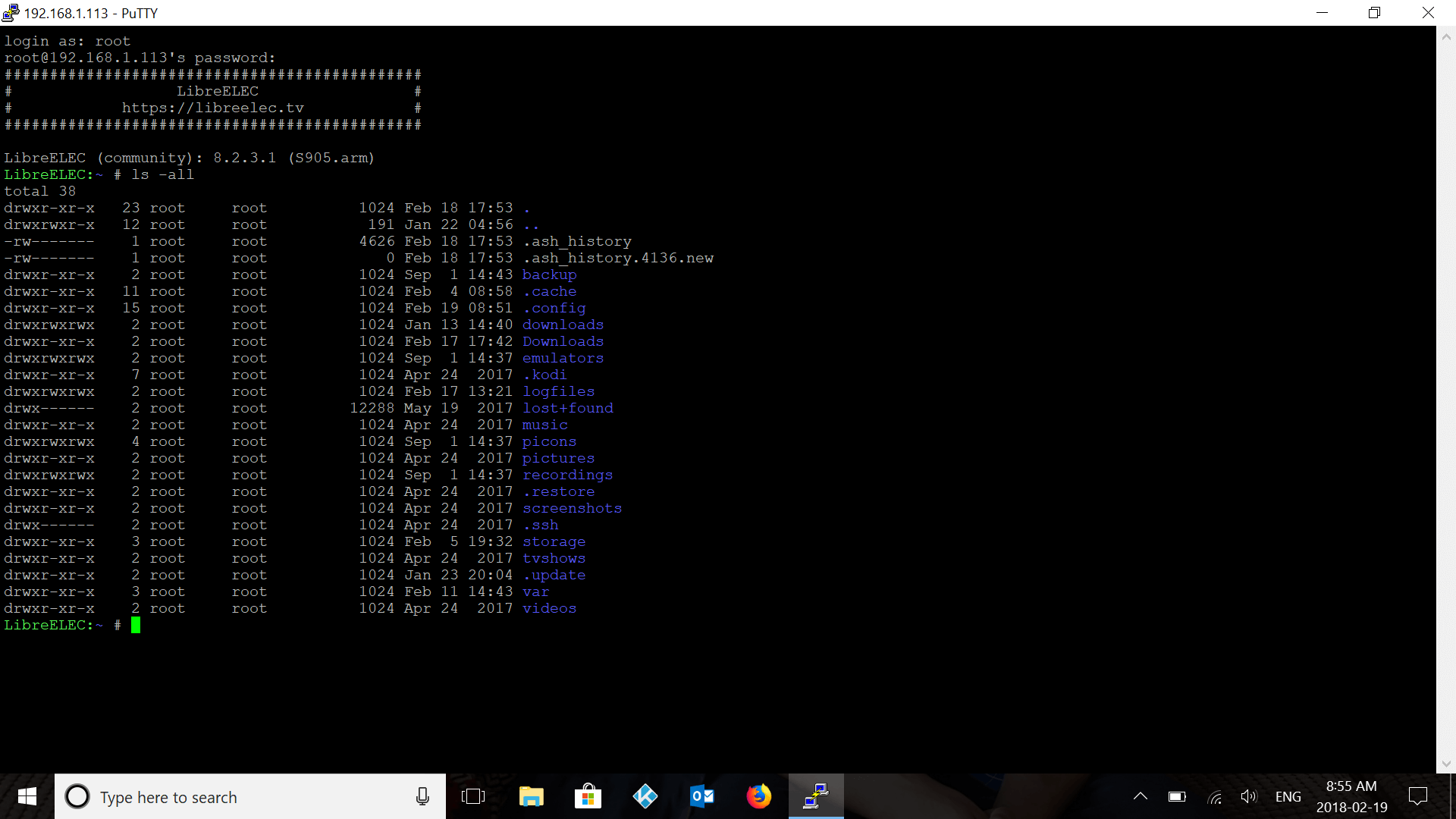Click the volume icon in system tray
The image size is (1456, 819).
coord(1248,796)
